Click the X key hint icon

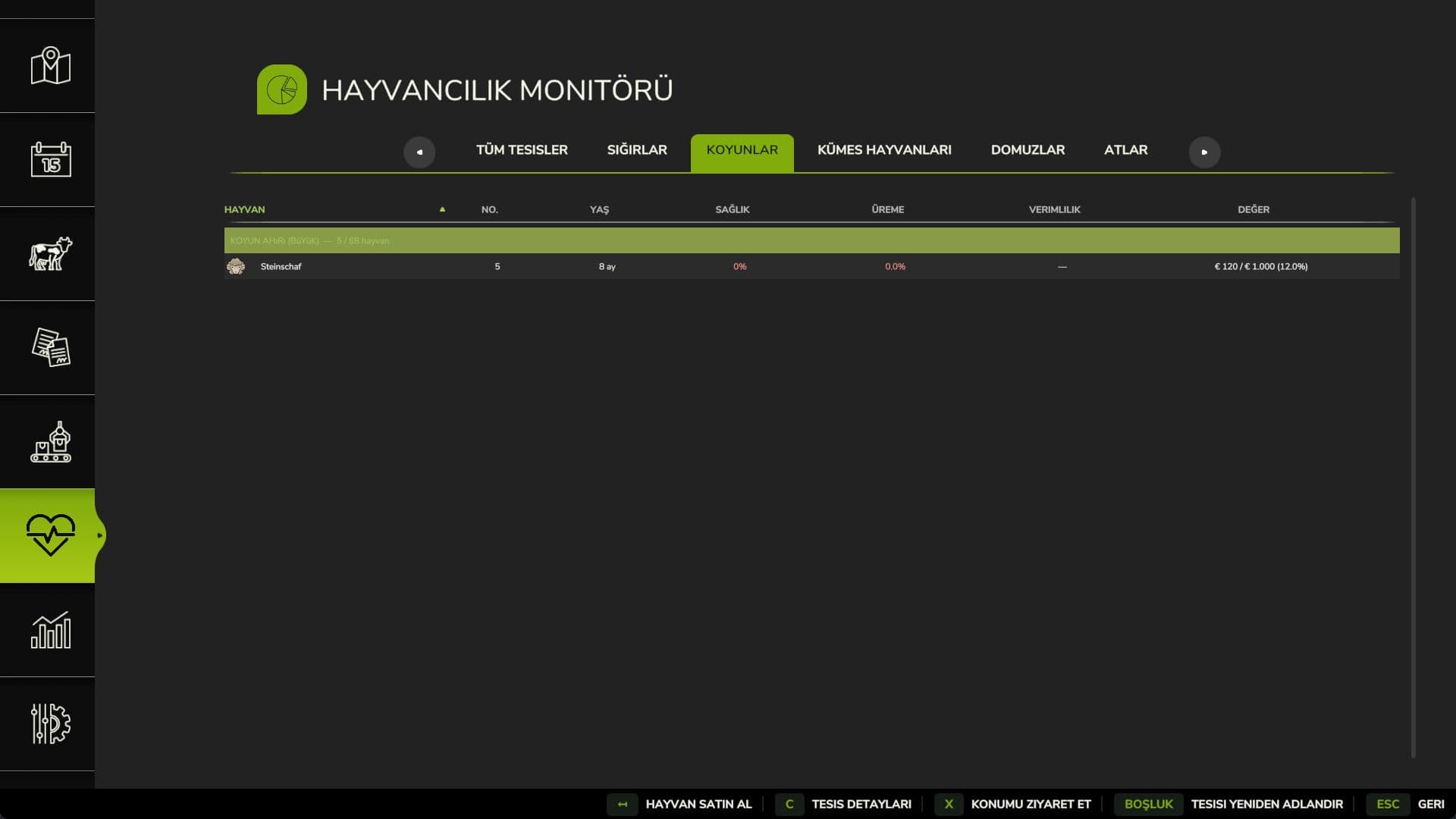[x=949, y=804]
